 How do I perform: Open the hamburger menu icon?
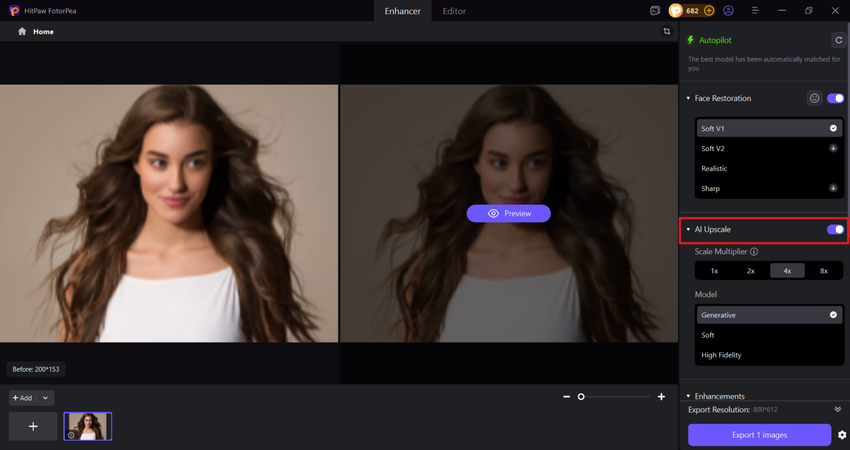pyautogui.click(x=755, y=10)
